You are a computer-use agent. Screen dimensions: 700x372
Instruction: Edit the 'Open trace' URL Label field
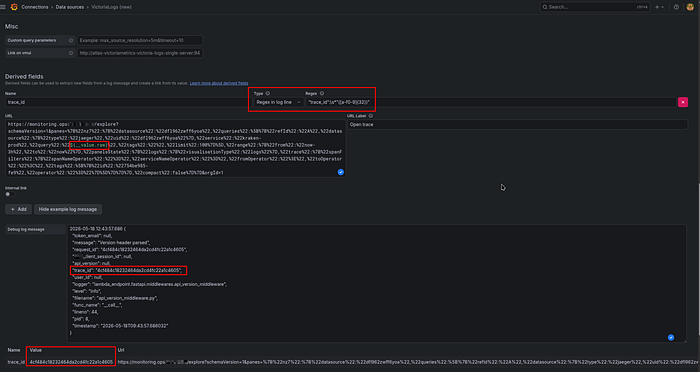(x=517, y=125)
